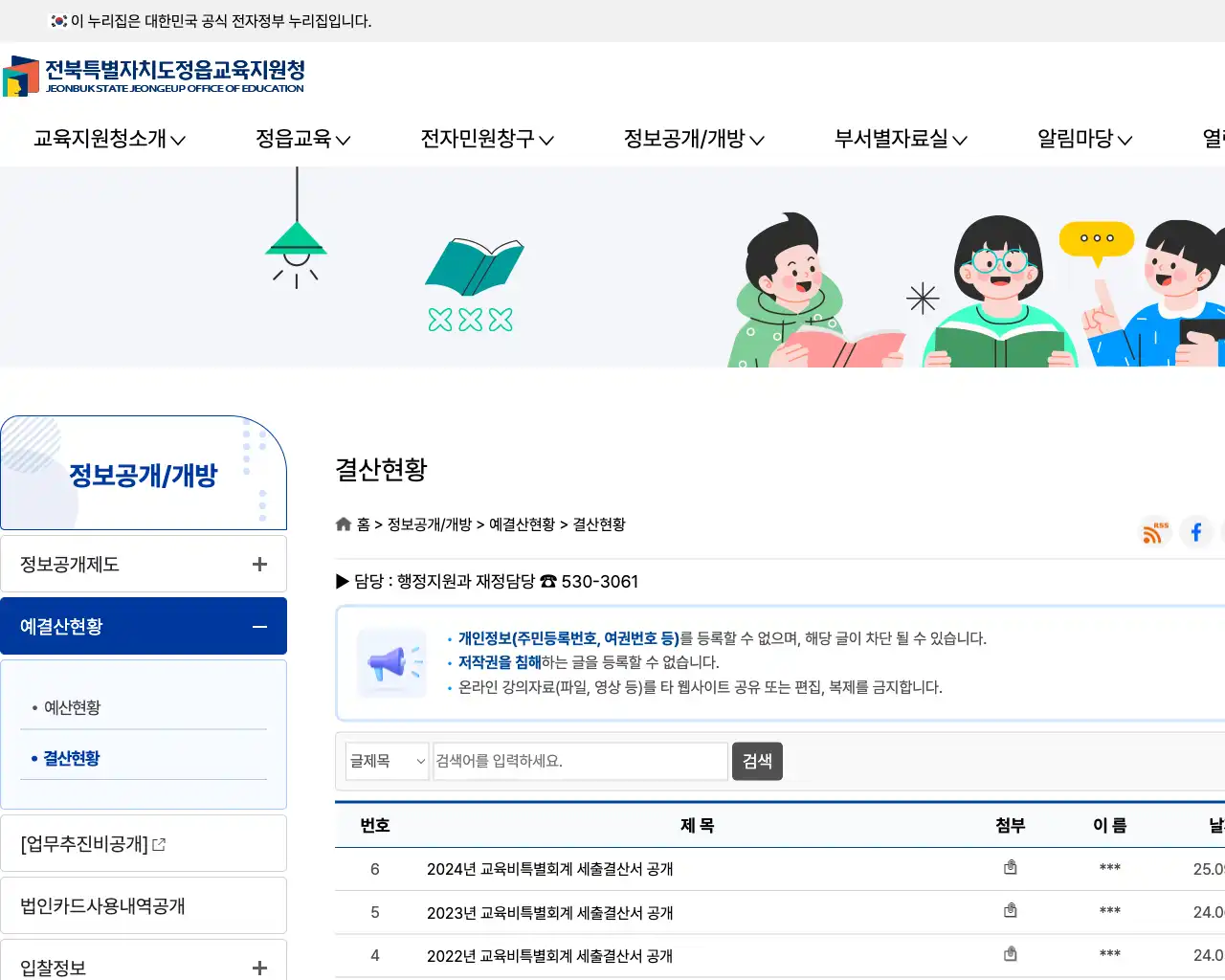The image size is (1225, 980).
Task: Open attachment icon for 2024년 세출결산서
Action: point(1010,866)
